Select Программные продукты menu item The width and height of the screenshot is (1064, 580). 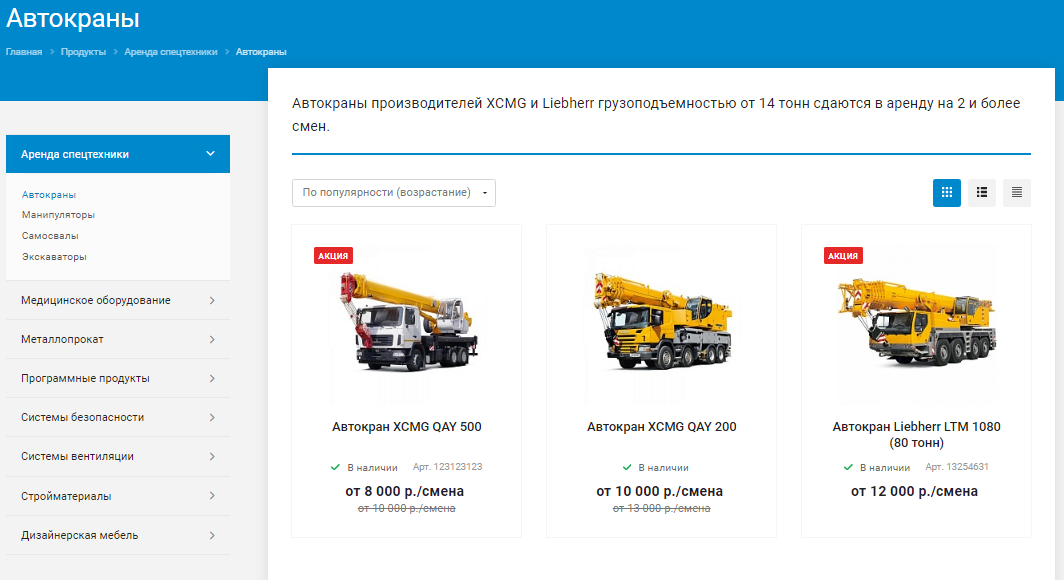[x=118, y=379]
